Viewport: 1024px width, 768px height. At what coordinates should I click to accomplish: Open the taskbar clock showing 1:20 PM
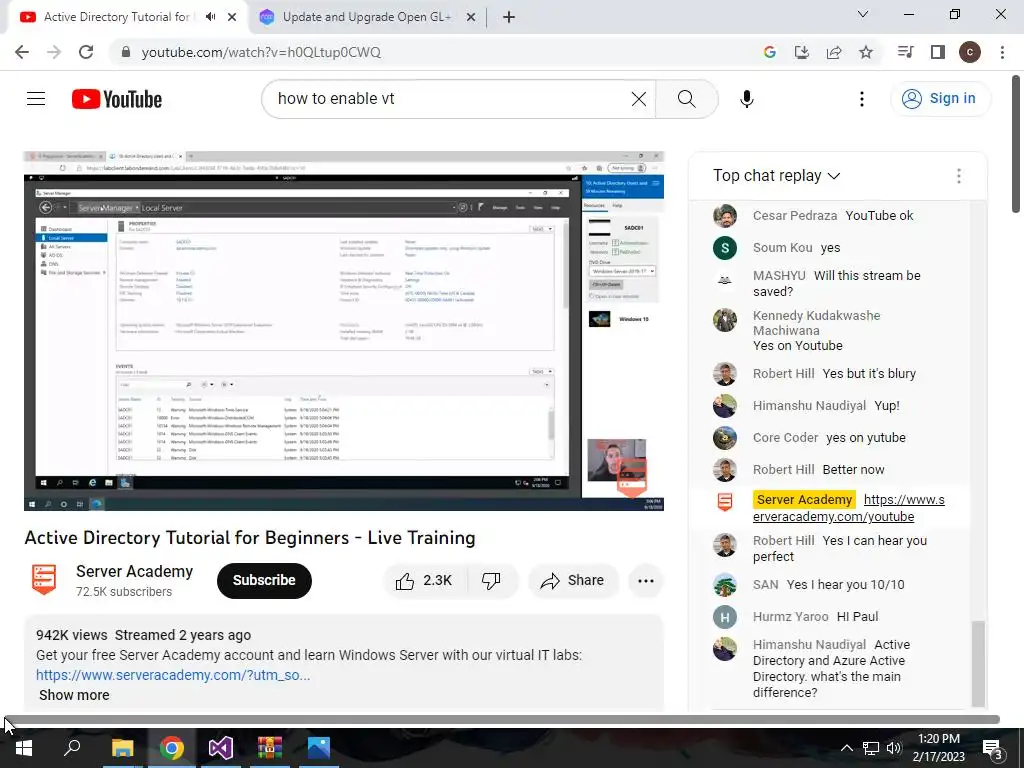point(939,748)
